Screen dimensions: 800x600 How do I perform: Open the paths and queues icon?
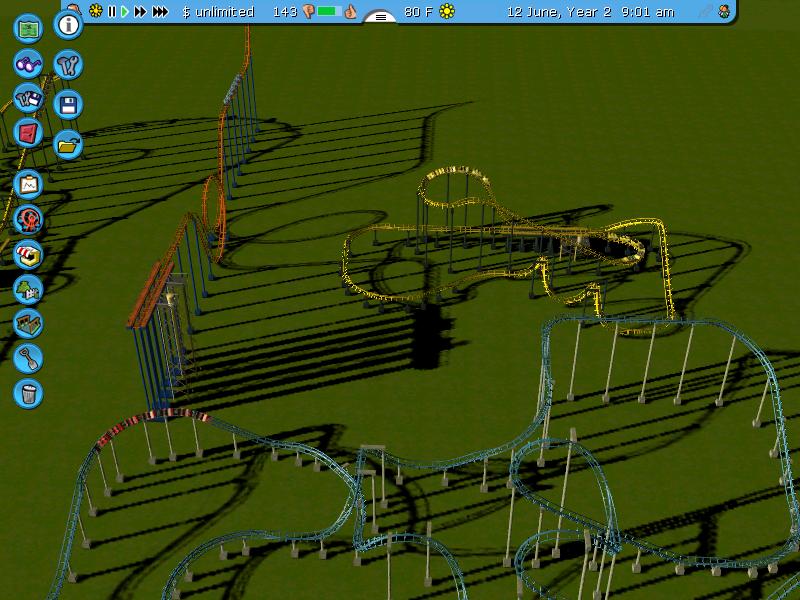(28, 323)
